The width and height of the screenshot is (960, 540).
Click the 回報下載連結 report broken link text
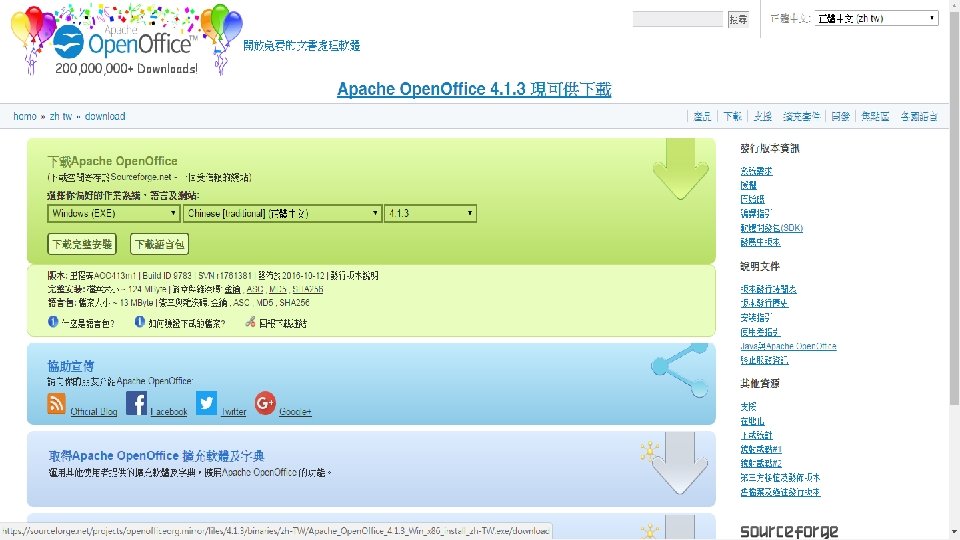[x=282, y=323]
